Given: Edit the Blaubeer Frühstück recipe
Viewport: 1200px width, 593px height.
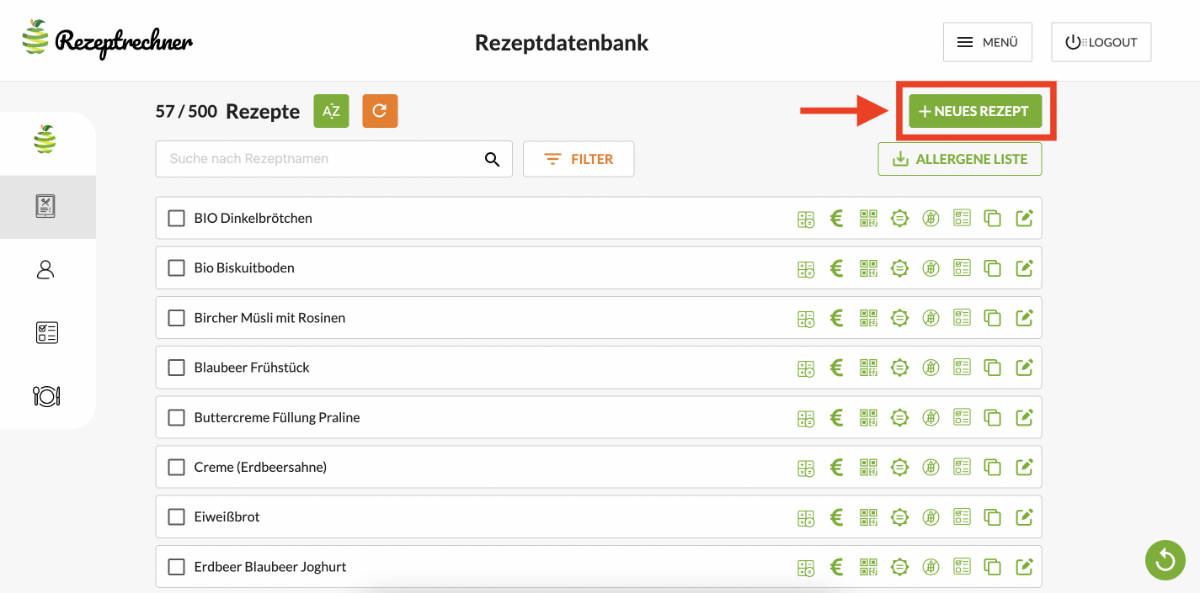Looking at the screenshot, I should [x=1024, y=368].
